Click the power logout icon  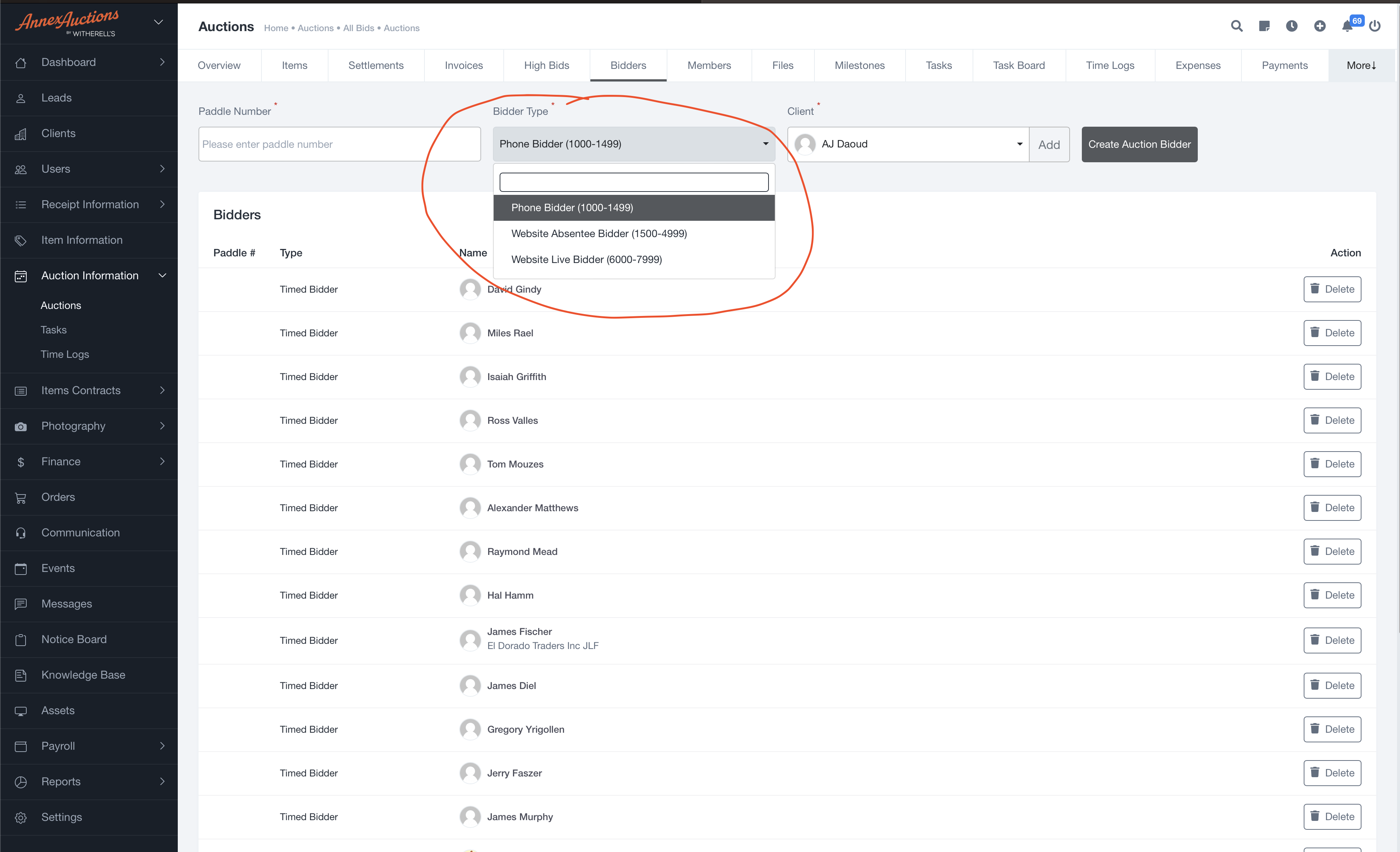click(x=1374, y=26)
